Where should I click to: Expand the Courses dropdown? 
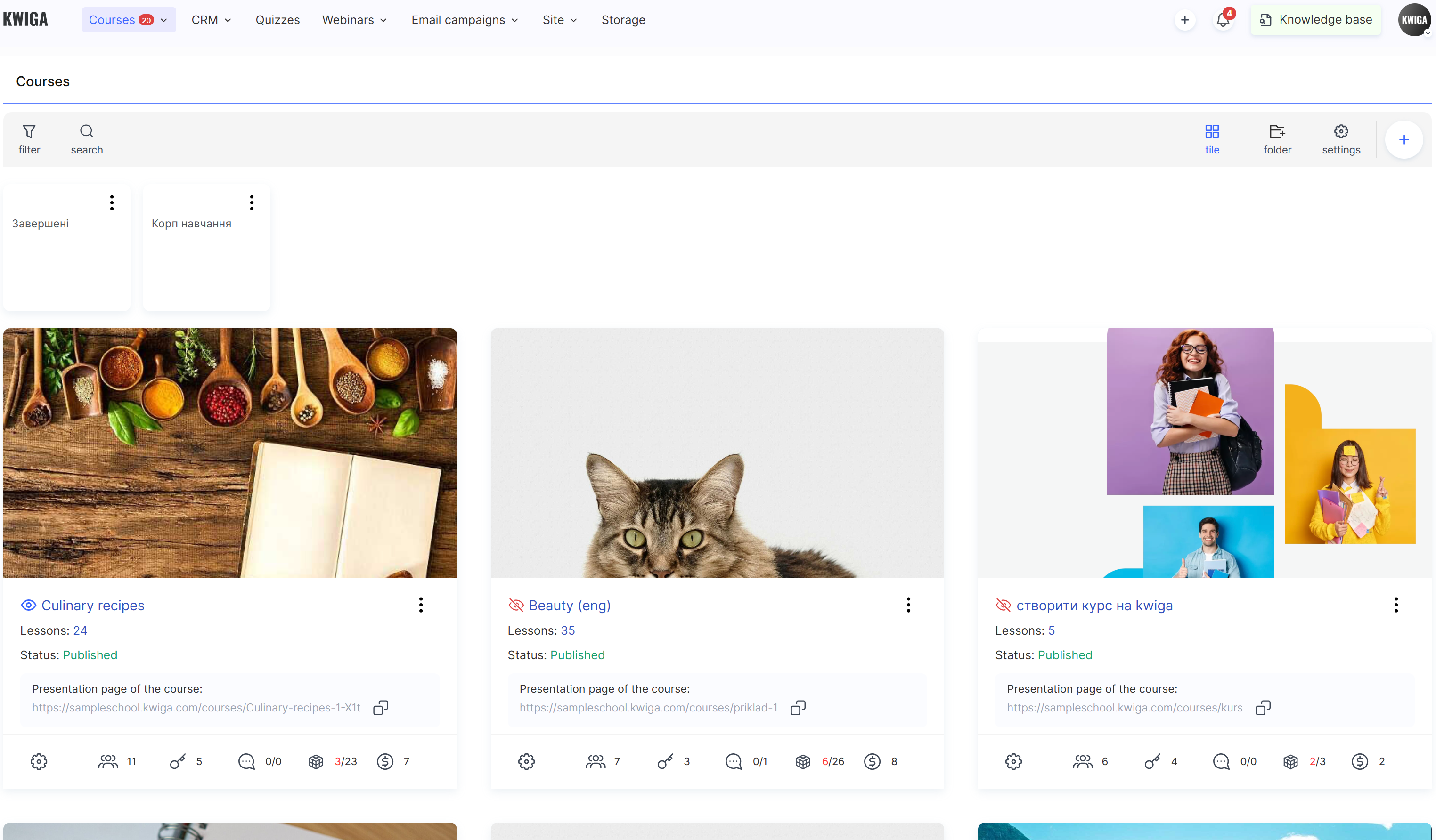[x=163, y=19]
